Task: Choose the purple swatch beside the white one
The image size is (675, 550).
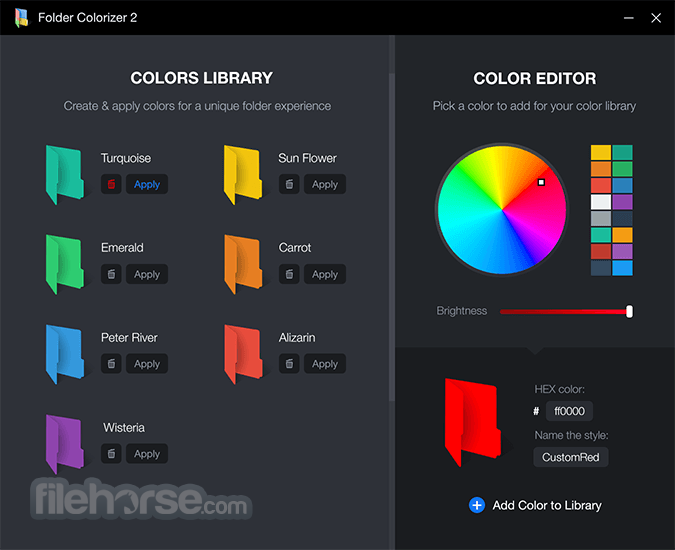Action: [x=622, y=202]
